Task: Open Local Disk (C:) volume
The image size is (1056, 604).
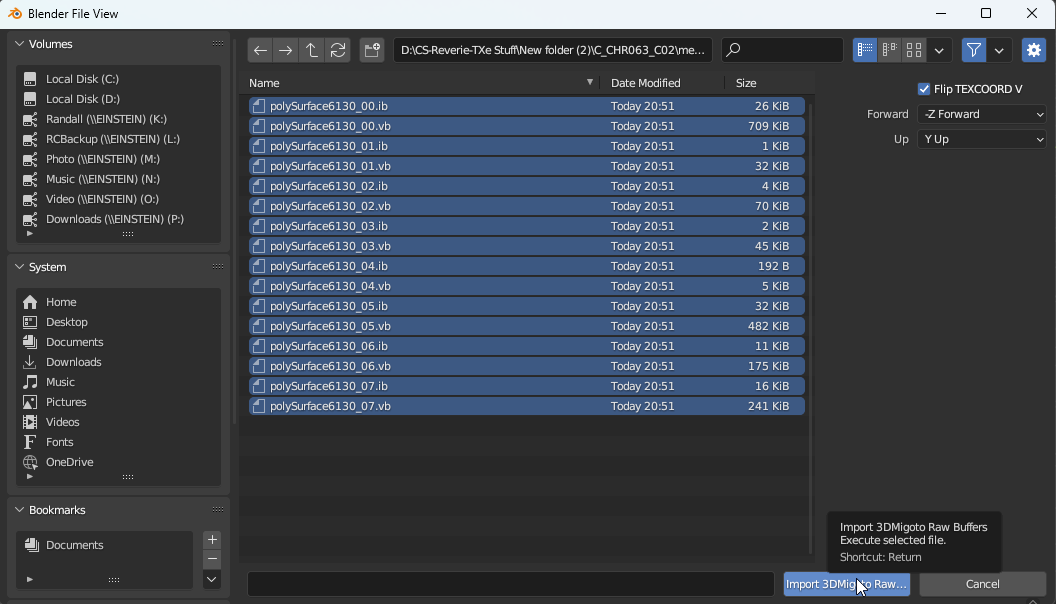Action: pos(119,79)
